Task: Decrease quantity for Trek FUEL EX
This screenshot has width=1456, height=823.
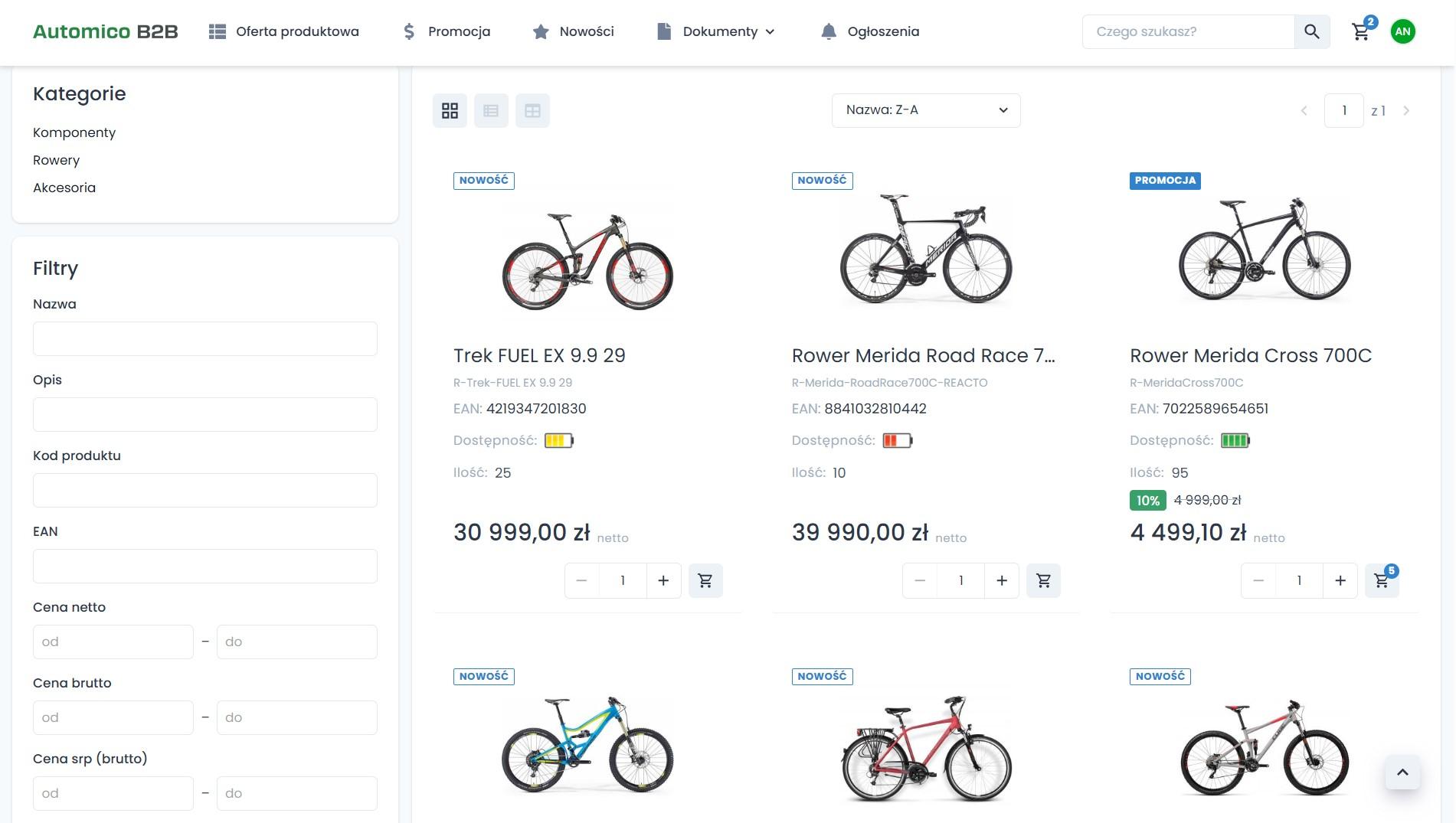Action: pos(582,581)
